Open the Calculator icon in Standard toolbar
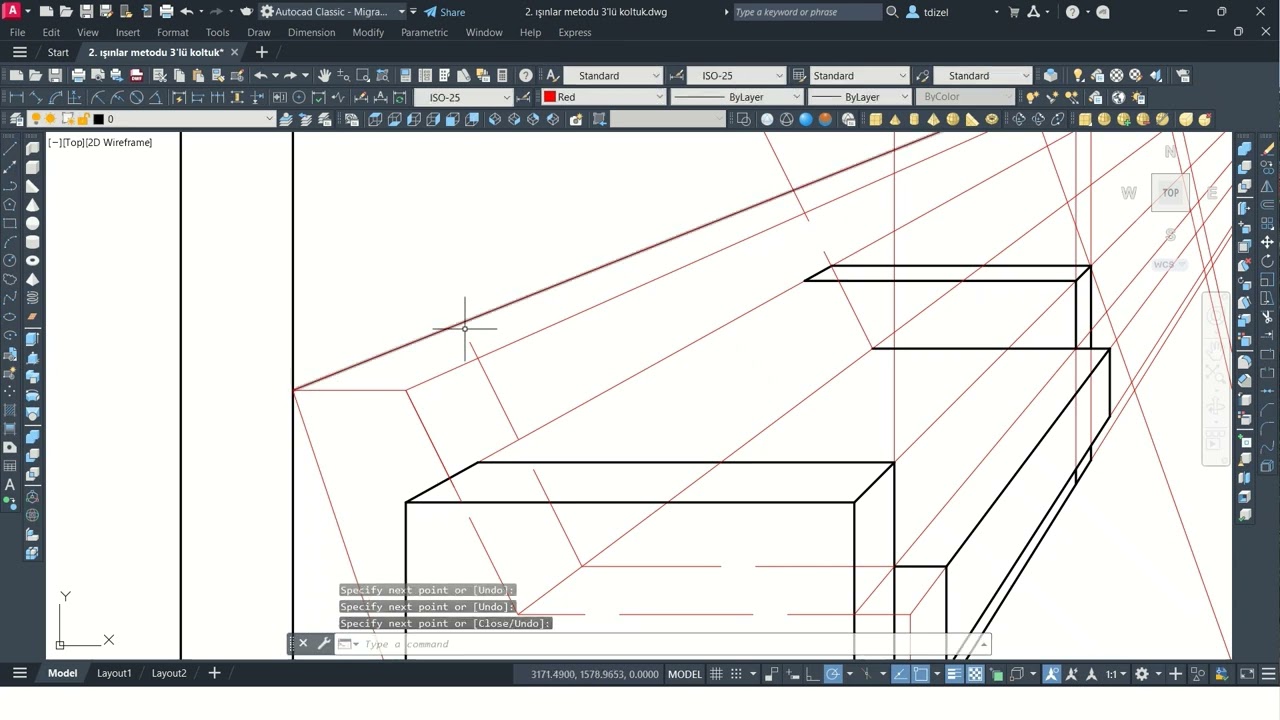The height and width of the screenshot is (720, 1280). tap(502, 75)
